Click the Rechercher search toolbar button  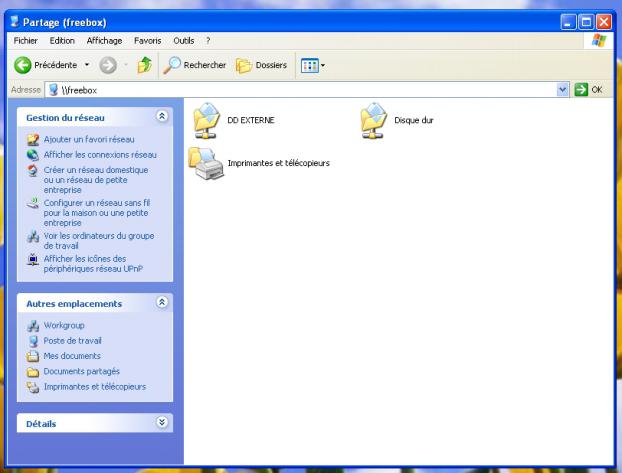[178, 65]
